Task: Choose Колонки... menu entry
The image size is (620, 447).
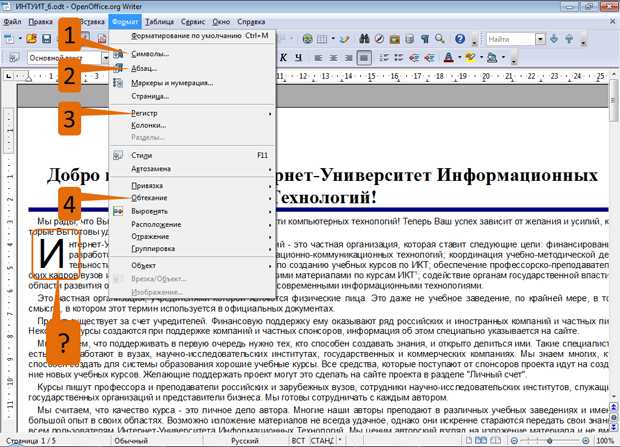Action: 192,125
